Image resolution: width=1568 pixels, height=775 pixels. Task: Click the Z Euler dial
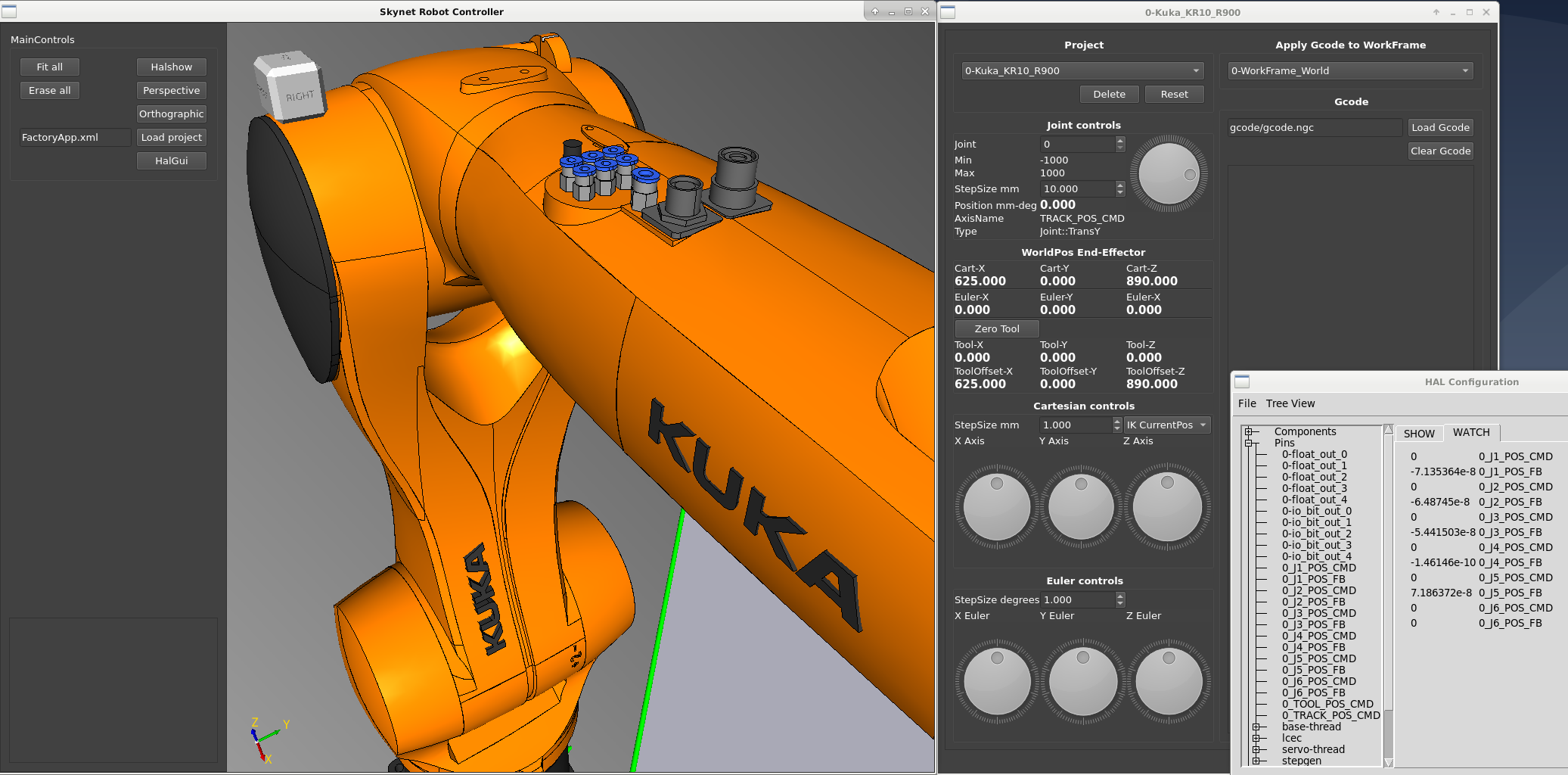coord(1169,681)
